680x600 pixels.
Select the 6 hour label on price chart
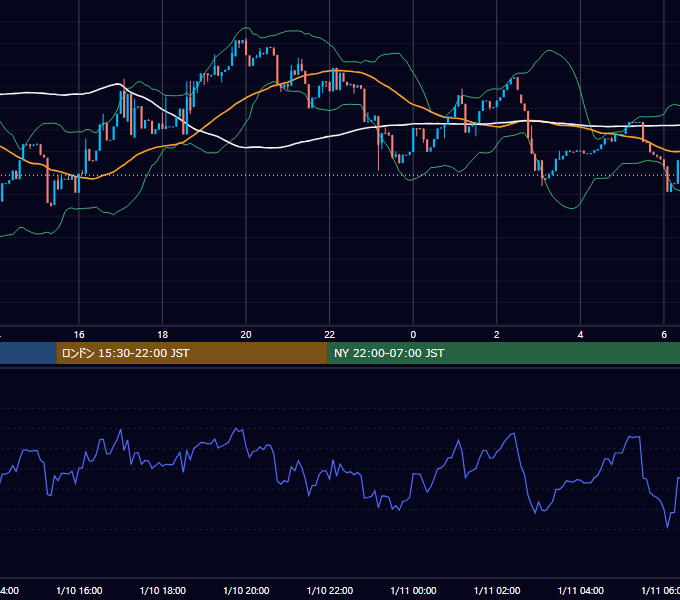[664, 335]
